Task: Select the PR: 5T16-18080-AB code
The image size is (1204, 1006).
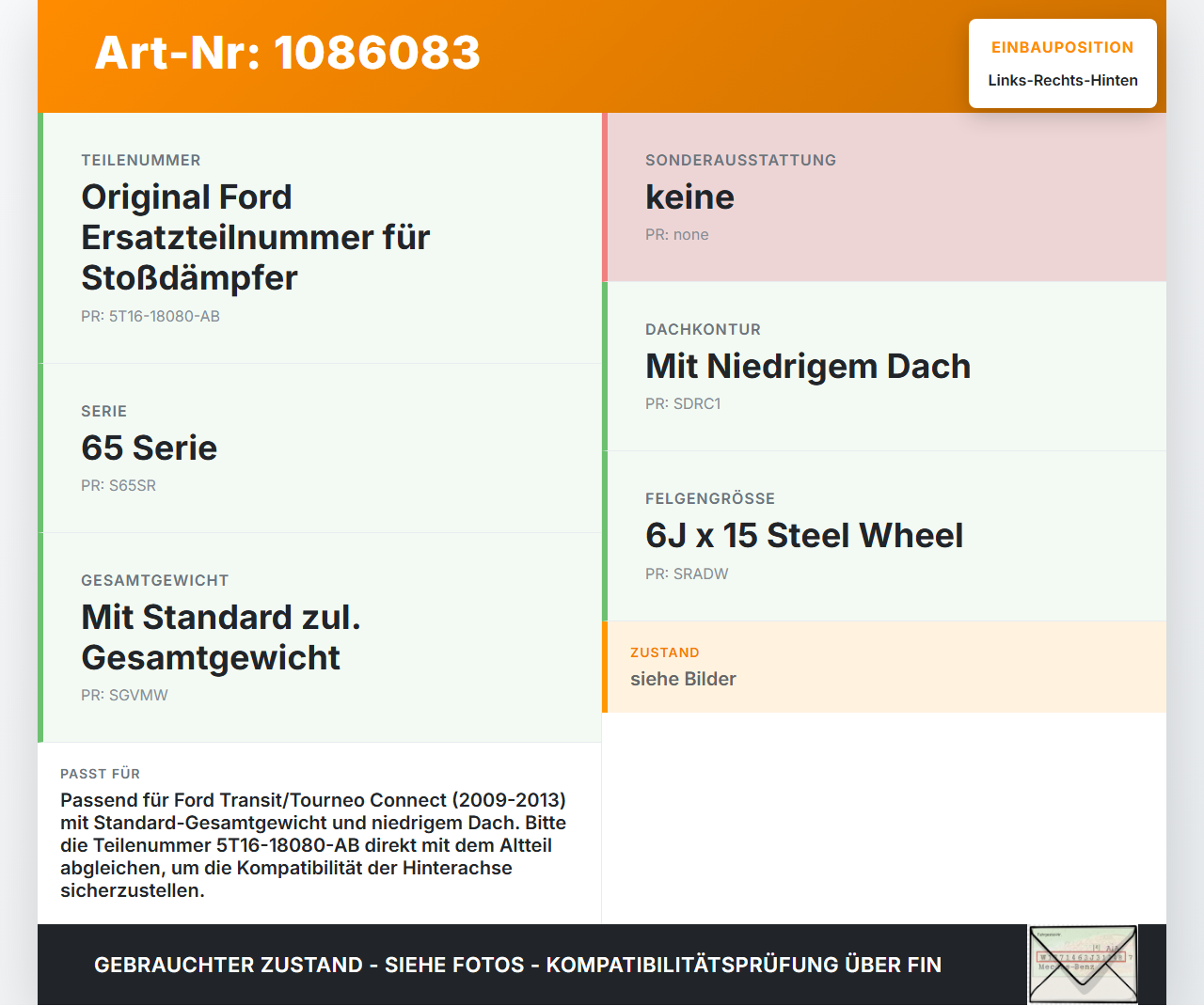Action: (x=150, y=316)
